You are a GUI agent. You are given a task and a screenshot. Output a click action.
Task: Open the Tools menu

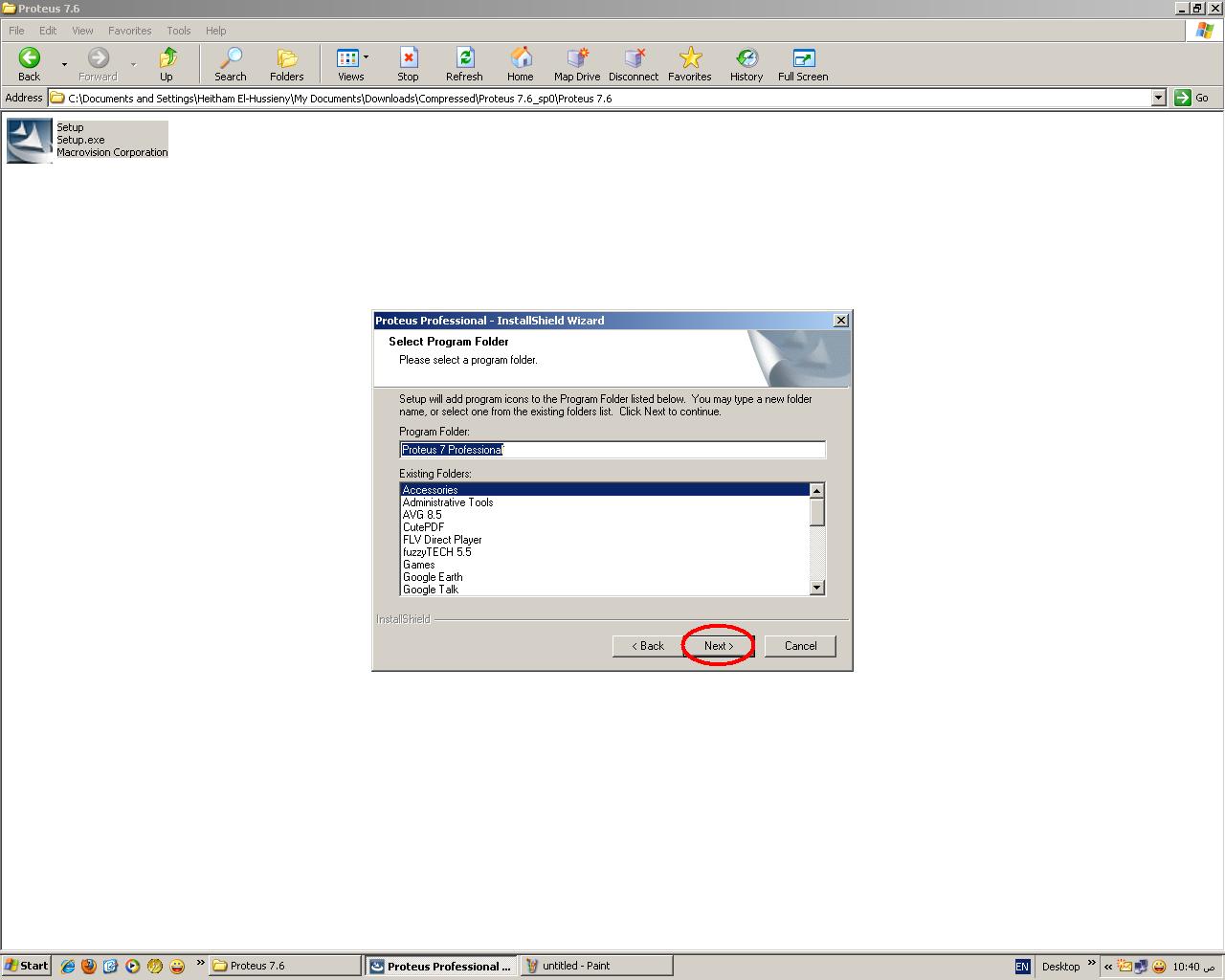pos(179,31)
